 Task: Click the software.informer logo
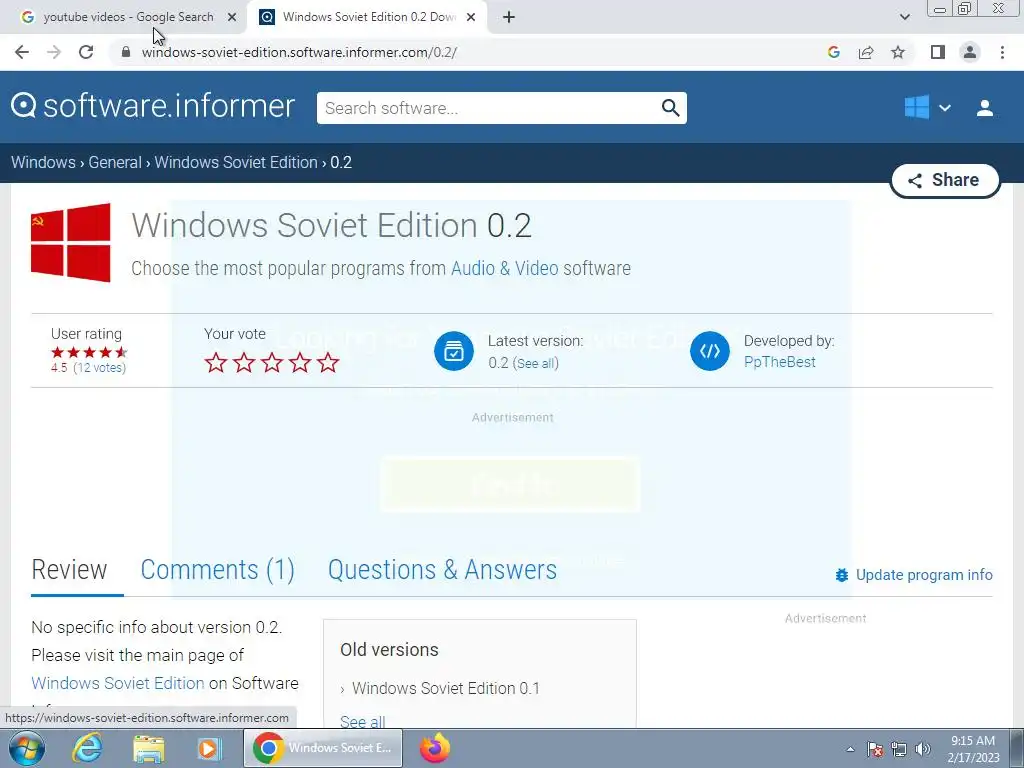153,106
